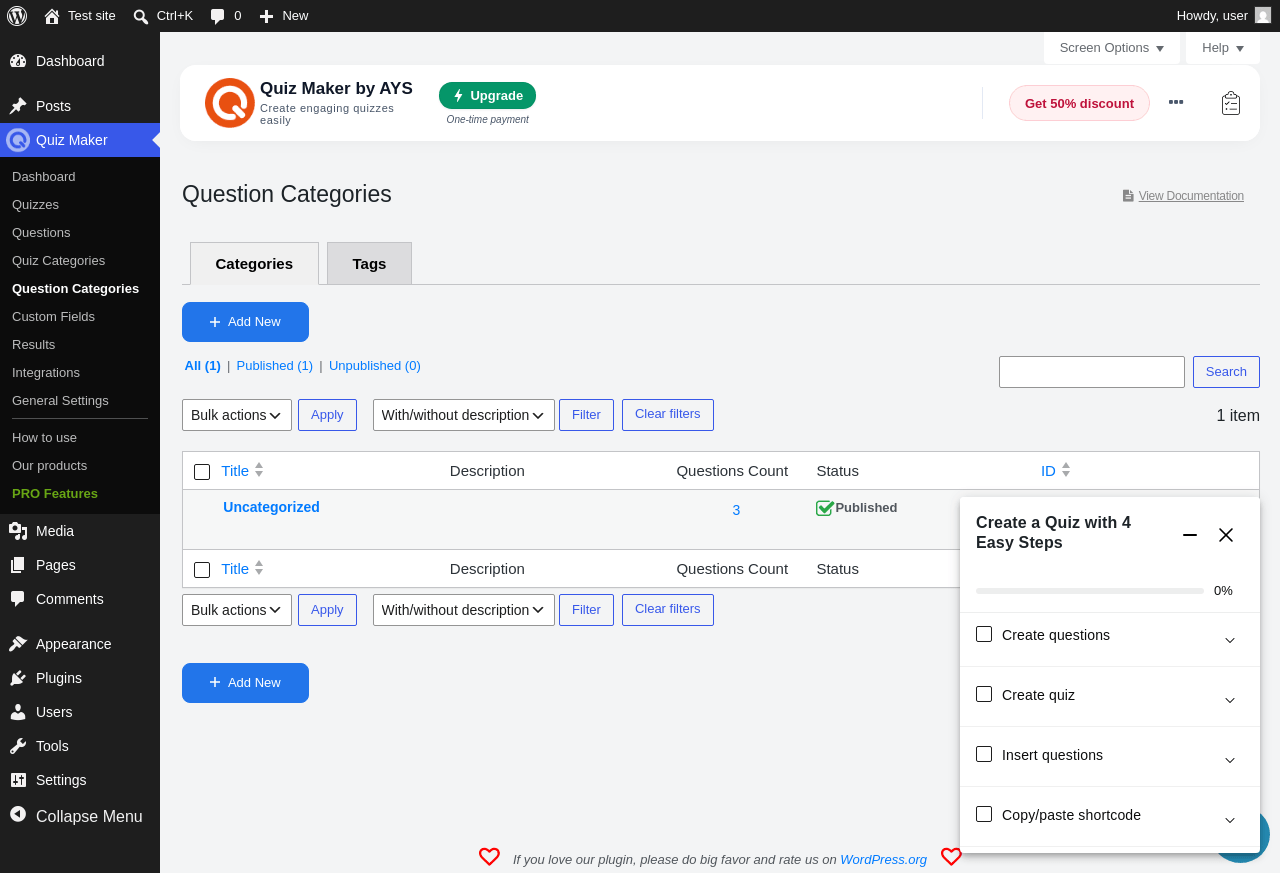Tick the Create questions checkbox

click(x=984, y=634)
